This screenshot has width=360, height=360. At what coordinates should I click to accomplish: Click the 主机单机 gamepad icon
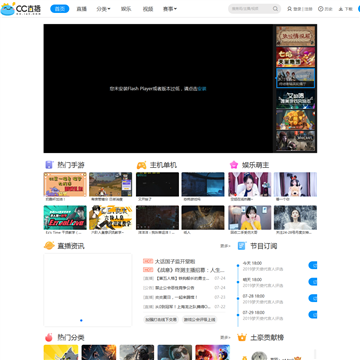(x=141, y=165)
